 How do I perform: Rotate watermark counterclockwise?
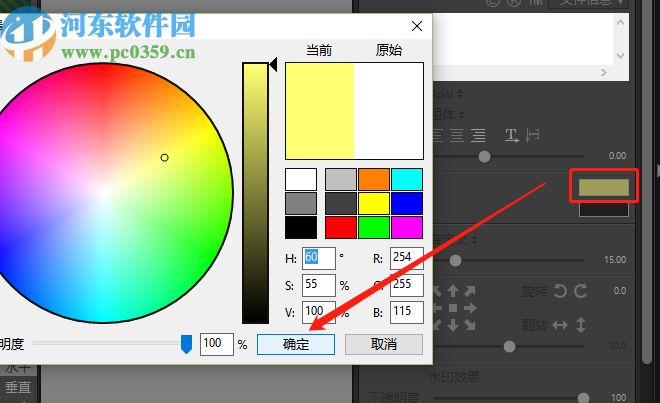click(x=560, y=291)
